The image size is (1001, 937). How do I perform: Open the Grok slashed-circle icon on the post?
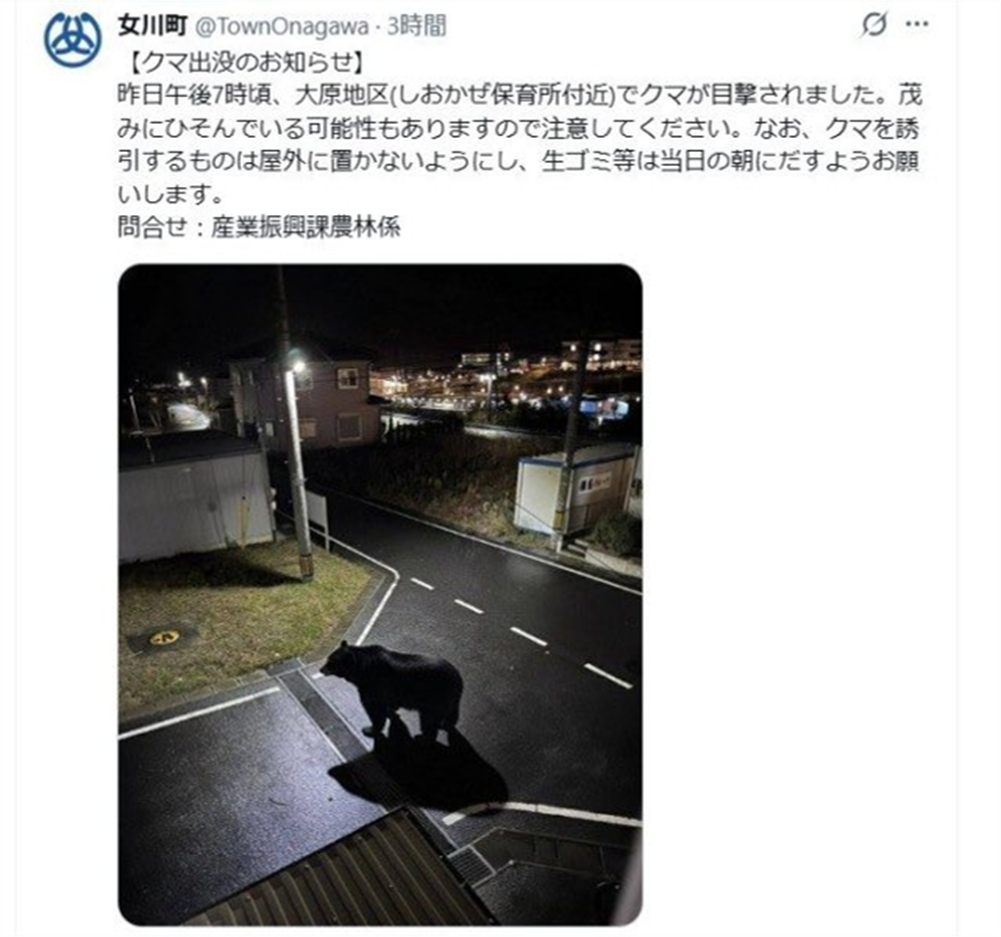pos(874,25)
